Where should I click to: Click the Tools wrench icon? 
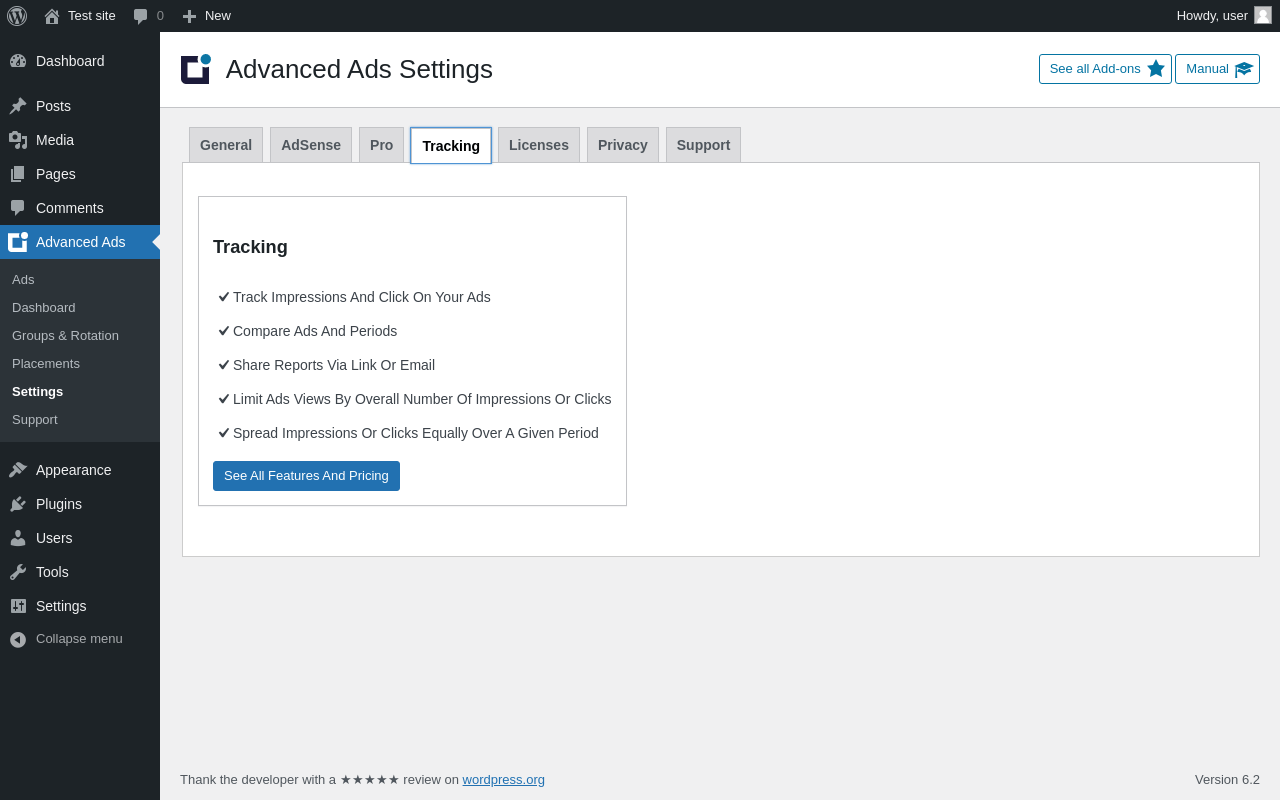coord(18,572)
